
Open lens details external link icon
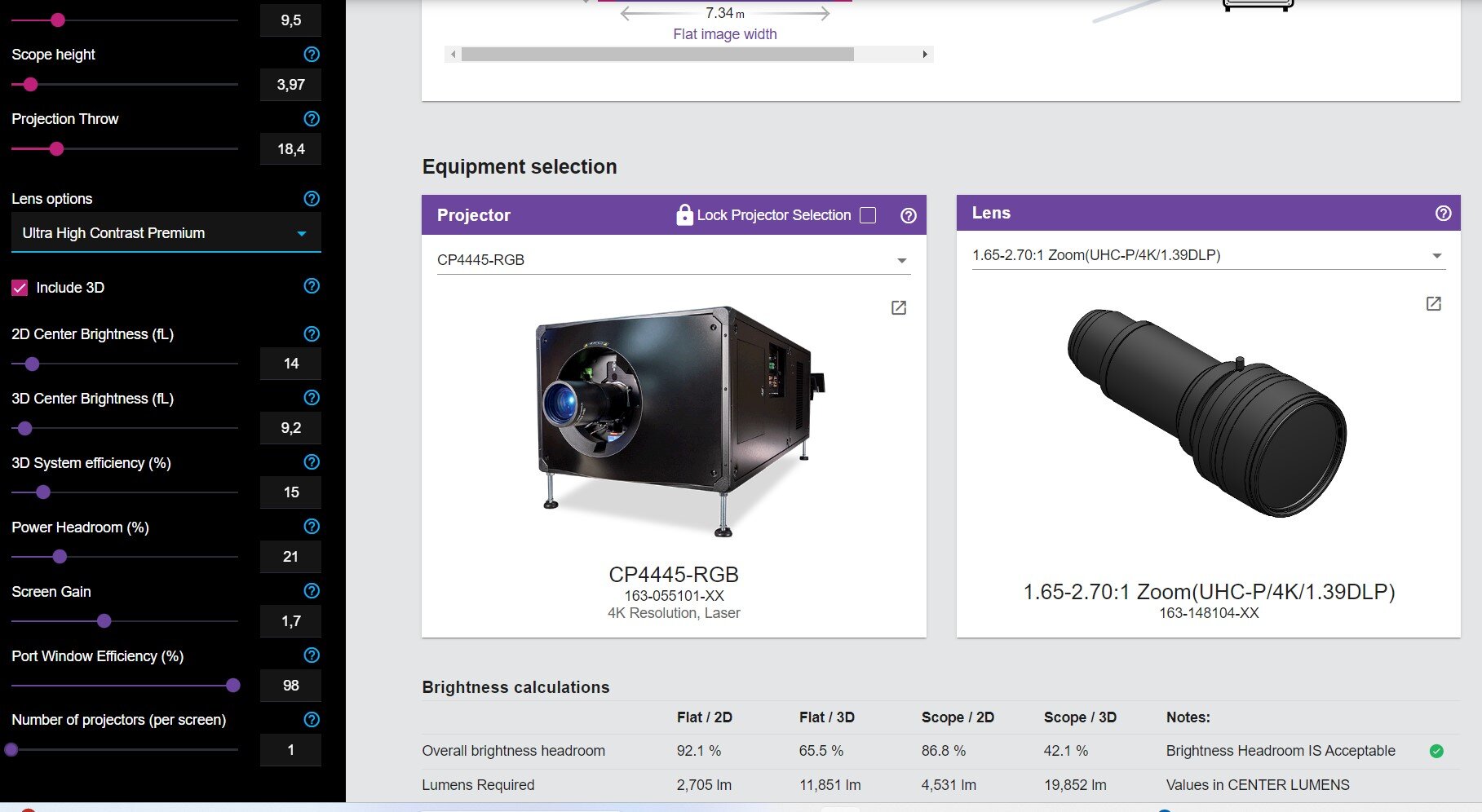click(x=1433, y=304)
